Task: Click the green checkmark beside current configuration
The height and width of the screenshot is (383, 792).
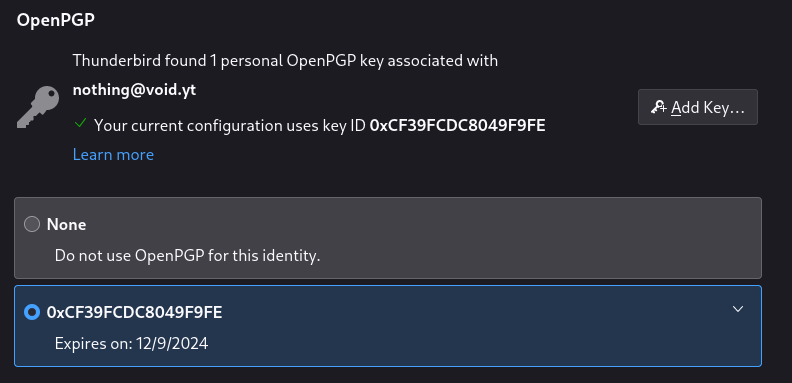Action: [x=80, y=123]
